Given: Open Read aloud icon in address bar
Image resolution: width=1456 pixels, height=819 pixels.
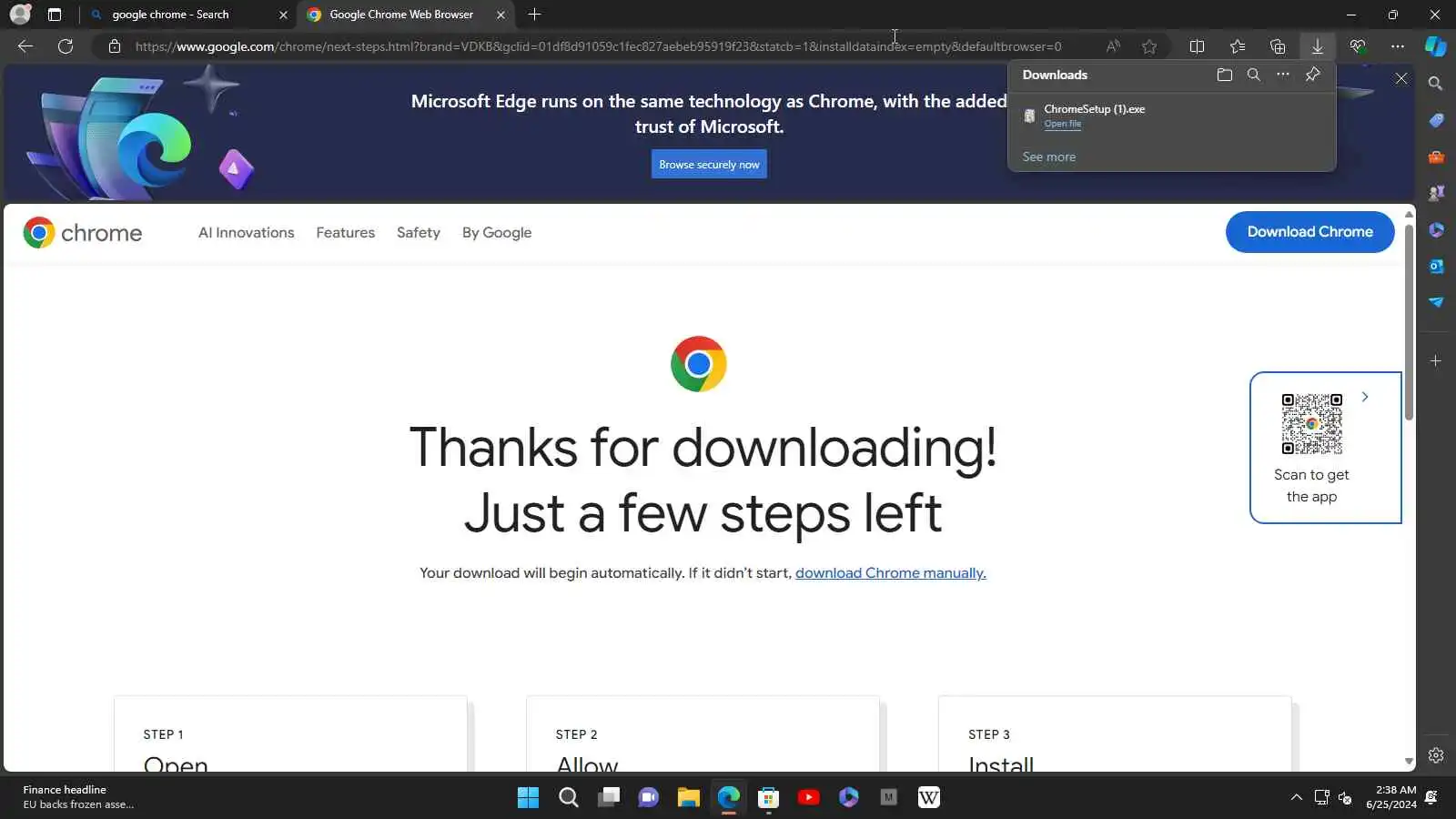Looking at the screenshot, I should 1113,46.
